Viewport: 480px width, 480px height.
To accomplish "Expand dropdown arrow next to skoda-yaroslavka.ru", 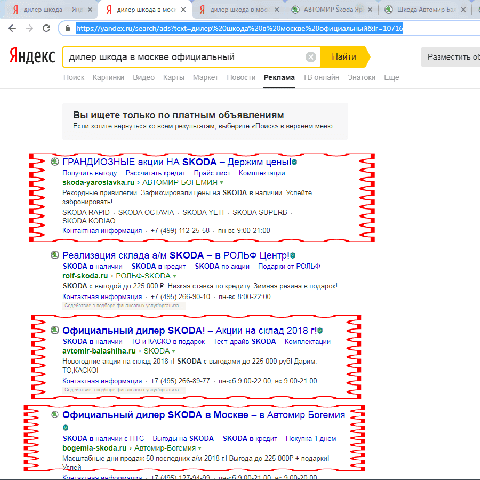I will click(x=221, y=183).
